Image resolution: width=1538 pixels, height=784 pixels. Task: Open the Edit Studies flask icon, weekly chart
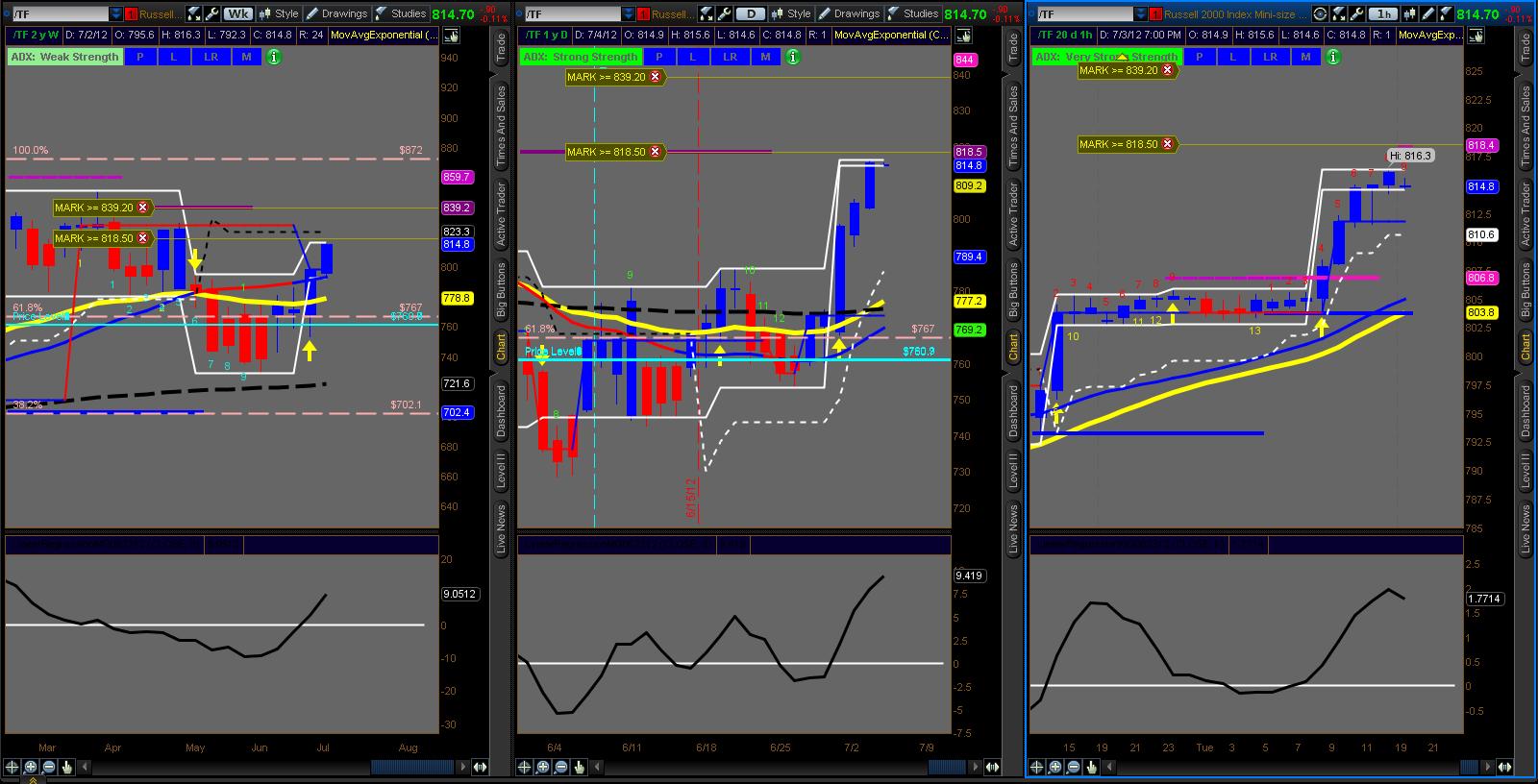tap(193, 13)
